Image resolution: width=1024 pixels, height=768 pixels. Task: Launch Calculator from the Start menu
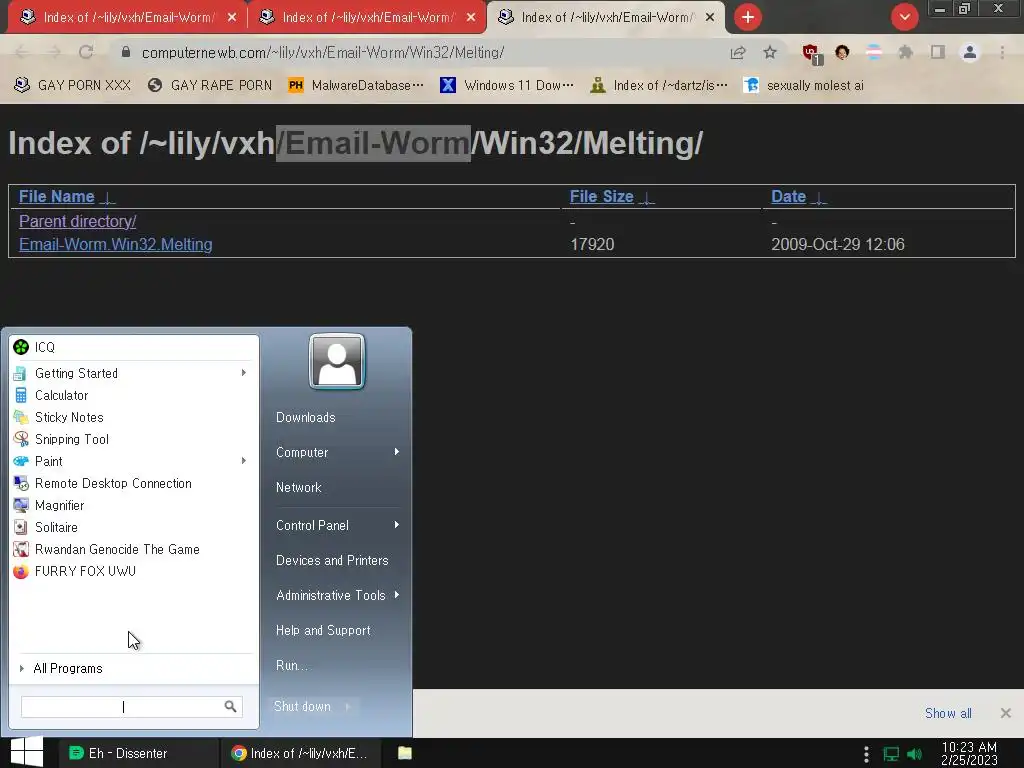(x=134, y=395)
